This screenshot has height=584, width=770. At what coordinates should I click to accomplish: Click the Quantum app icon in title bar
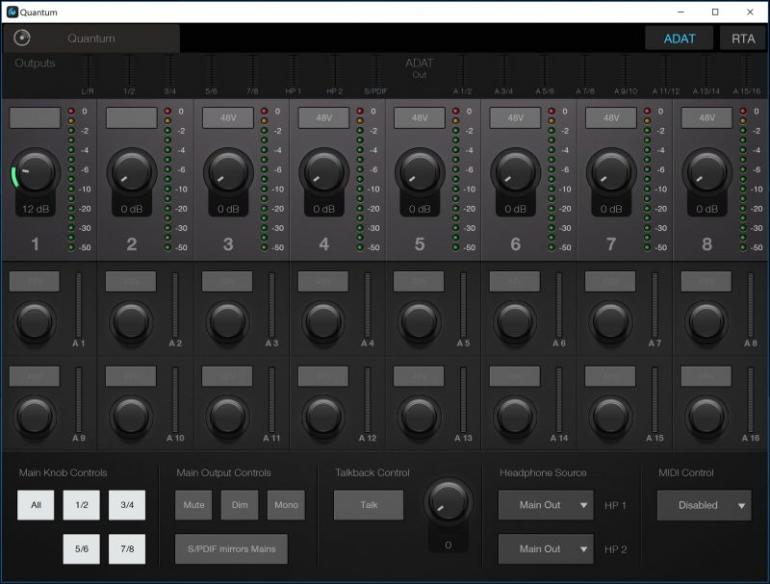12,12
